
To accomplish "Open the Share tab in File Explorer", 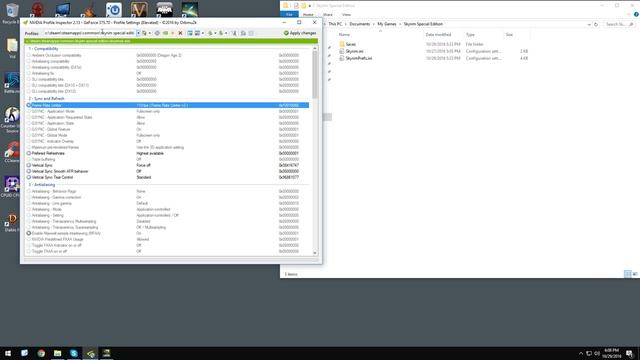I will [x=328, y=15].
